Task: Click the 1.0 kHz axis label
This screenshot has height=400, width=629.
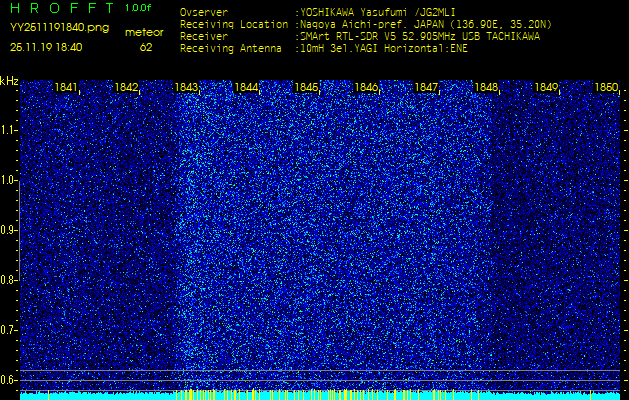Action: tap(9, 181)
